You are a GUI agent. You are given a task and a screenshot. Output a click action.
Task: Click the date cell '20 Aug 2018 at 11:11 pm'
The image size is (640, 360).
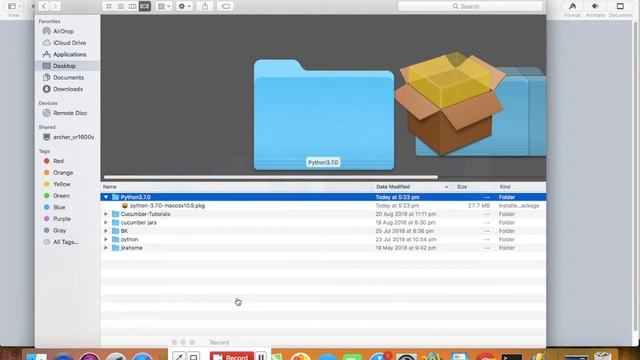coord(406,214)
